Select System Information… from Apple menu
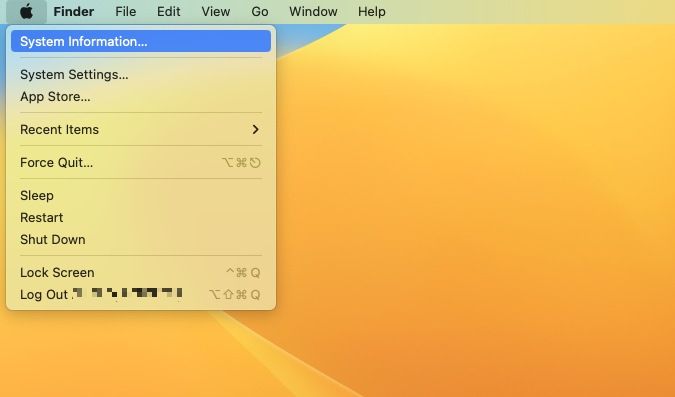The width and height of the screenshot is (675, 397). click(141, 41)
